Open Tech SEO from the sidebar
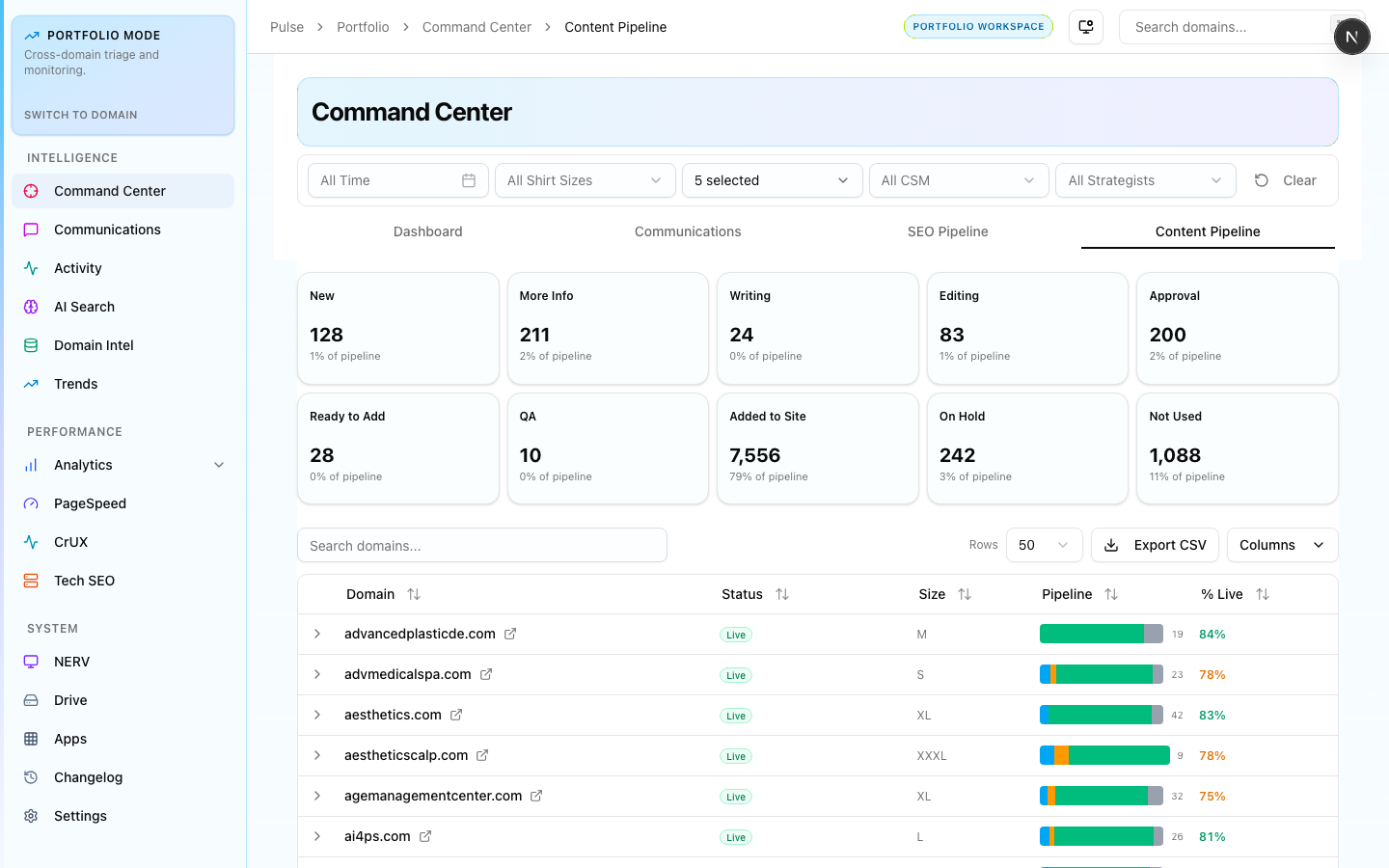 click(84, 581)
